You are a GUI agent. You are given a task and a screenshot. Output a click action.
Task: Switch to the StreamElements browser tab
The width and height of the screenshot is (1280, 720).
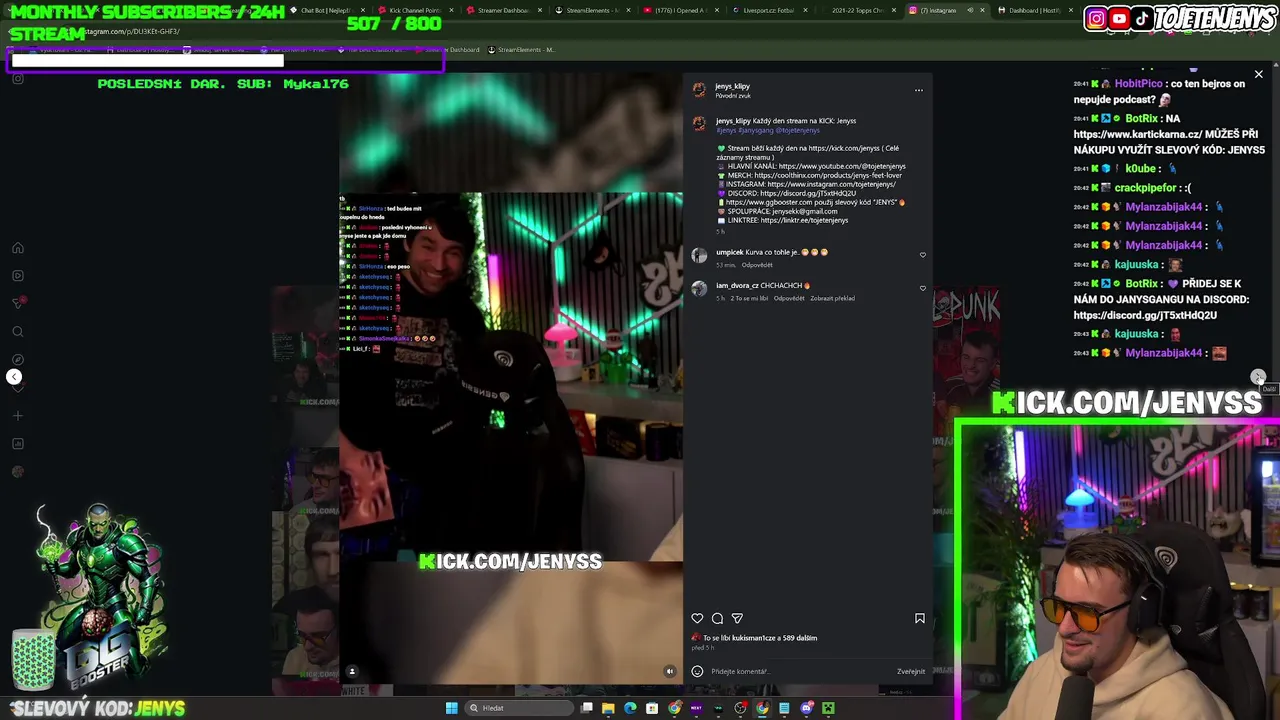tap(592, 10)
